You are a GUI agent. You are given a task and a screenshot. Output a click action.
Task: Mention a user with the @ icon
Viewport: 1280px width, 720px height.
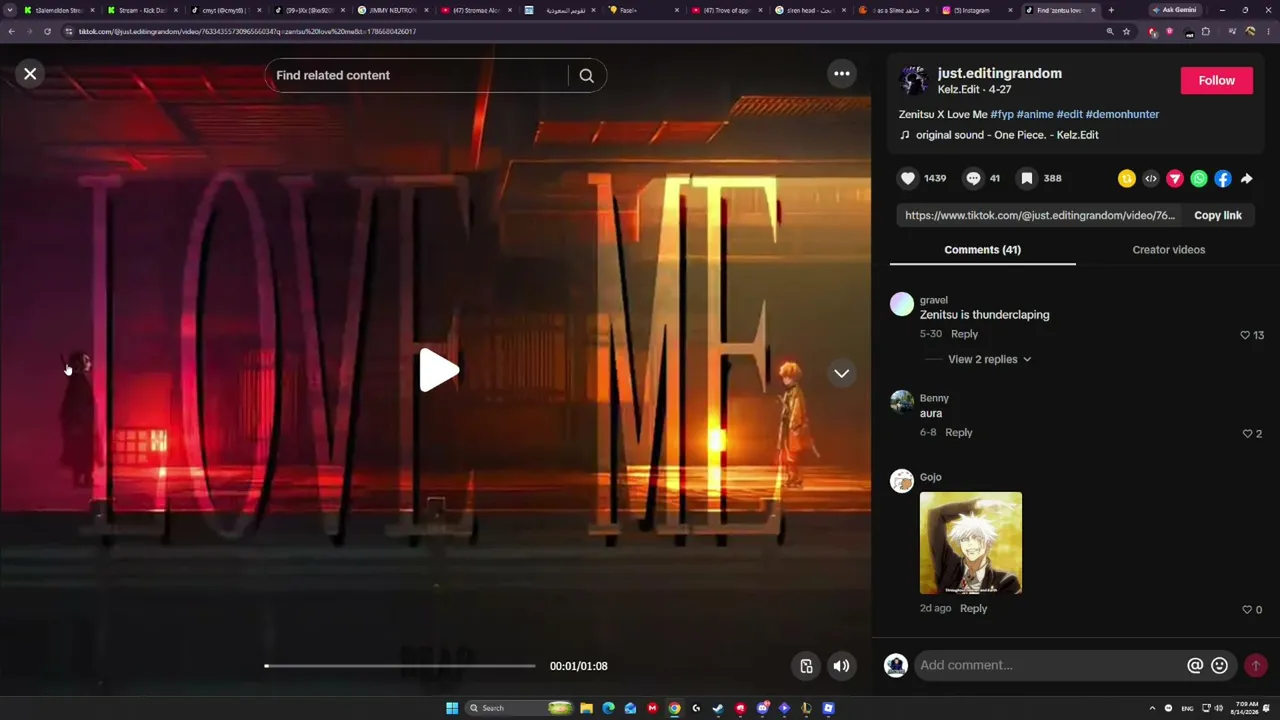point(1195,665)
